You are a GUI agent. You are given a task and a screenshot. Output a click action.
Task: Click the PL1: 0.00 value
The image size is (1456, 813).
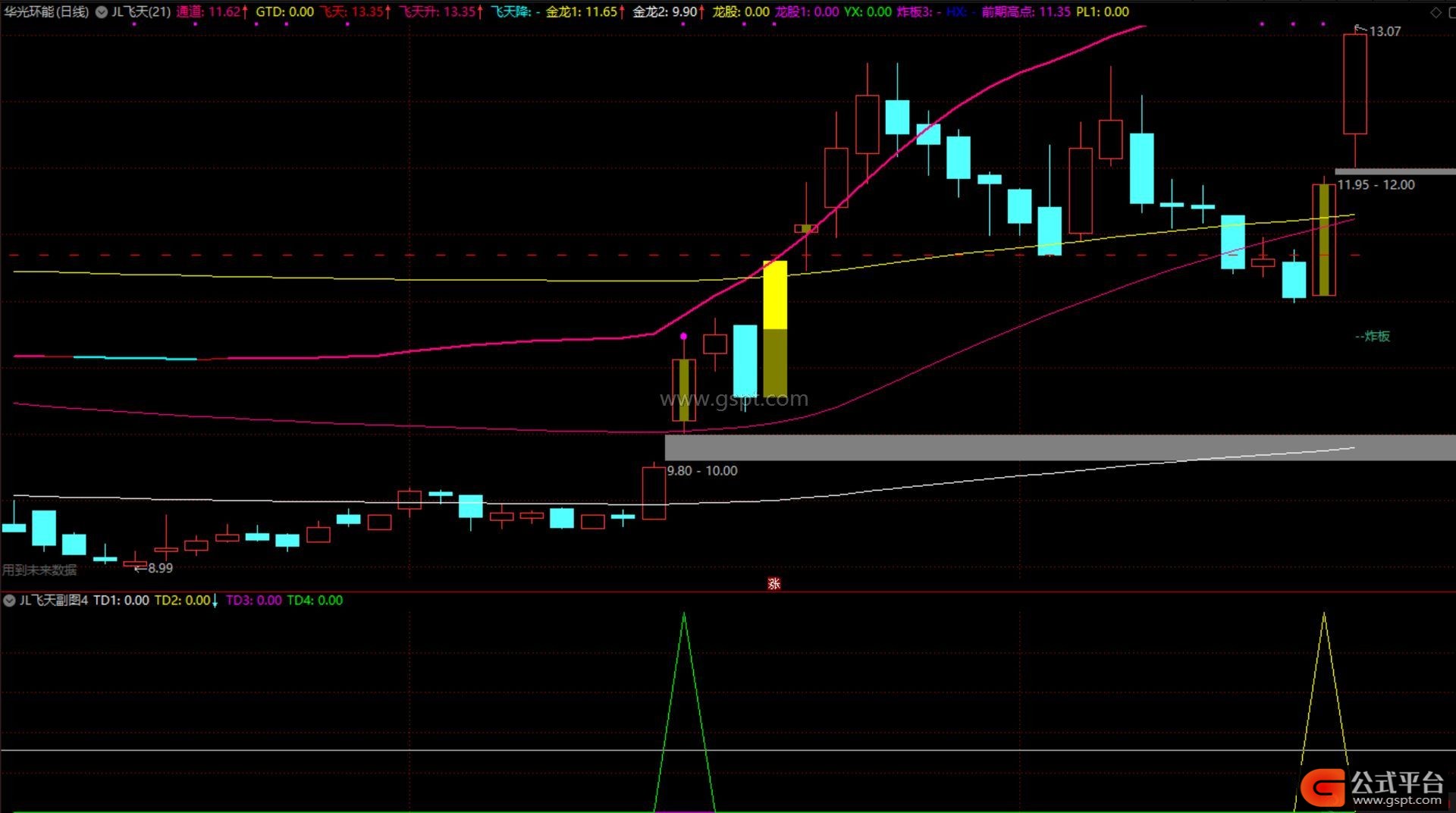1103,12
